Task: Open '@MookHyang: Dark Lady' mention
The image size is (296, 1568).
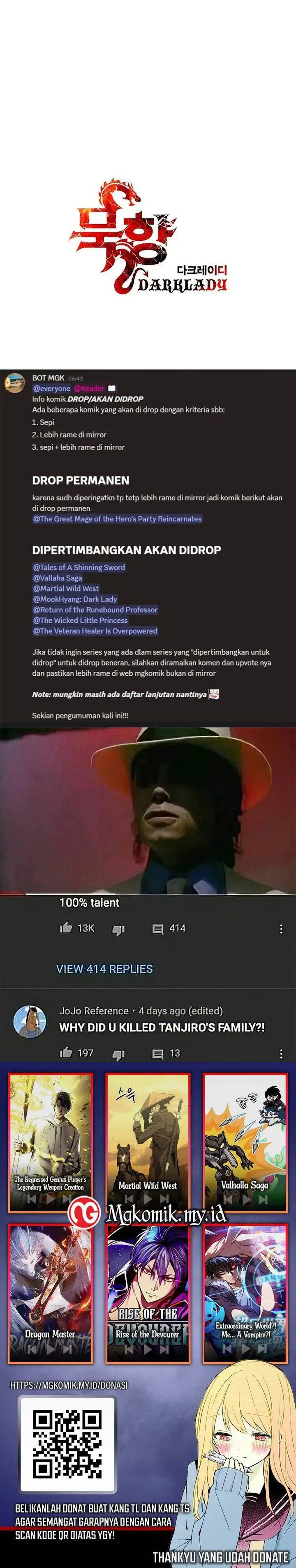Action: point(75,599)
